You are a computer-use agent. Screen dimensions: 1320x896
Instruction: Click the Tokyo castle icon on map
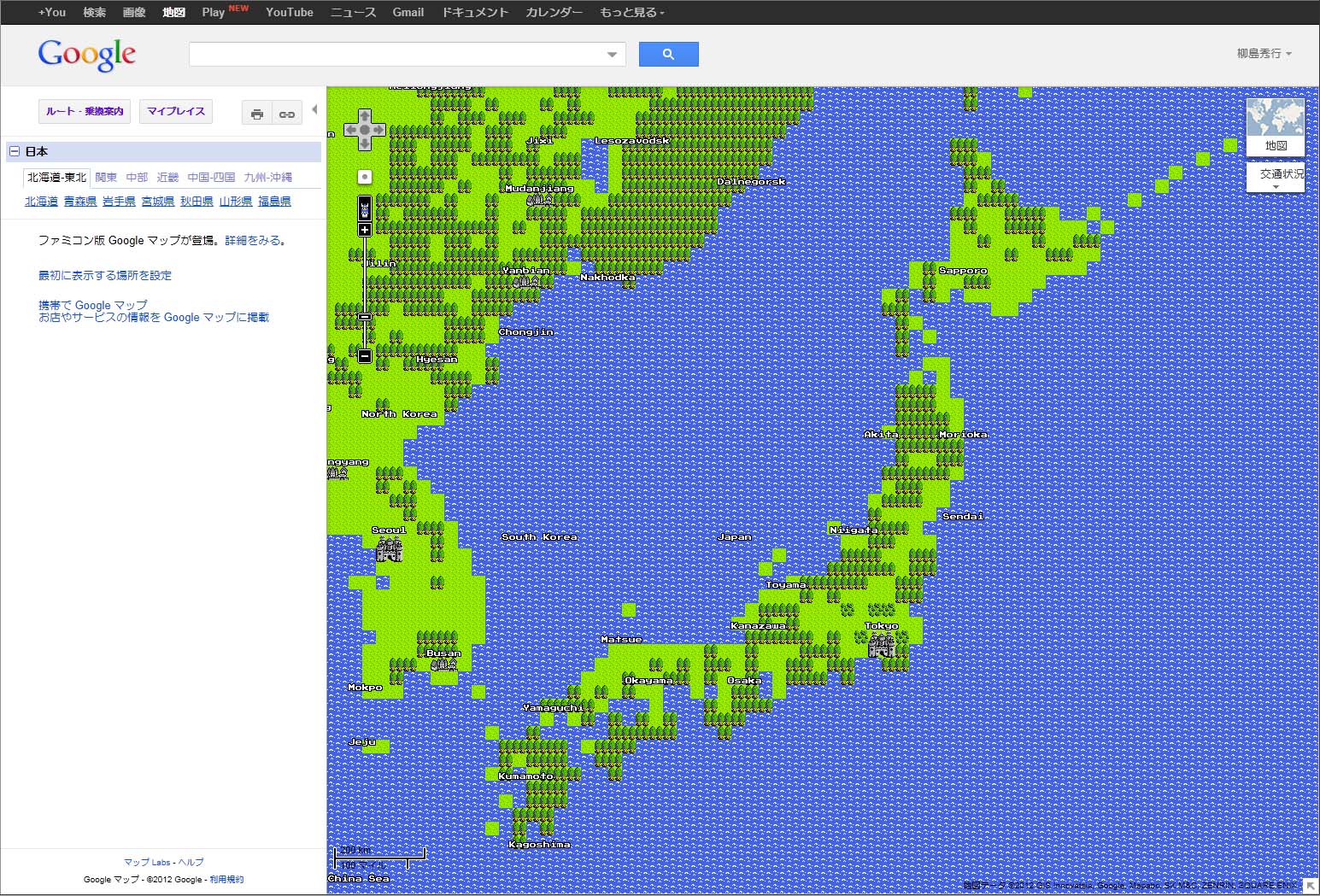(x=882, y=645)
